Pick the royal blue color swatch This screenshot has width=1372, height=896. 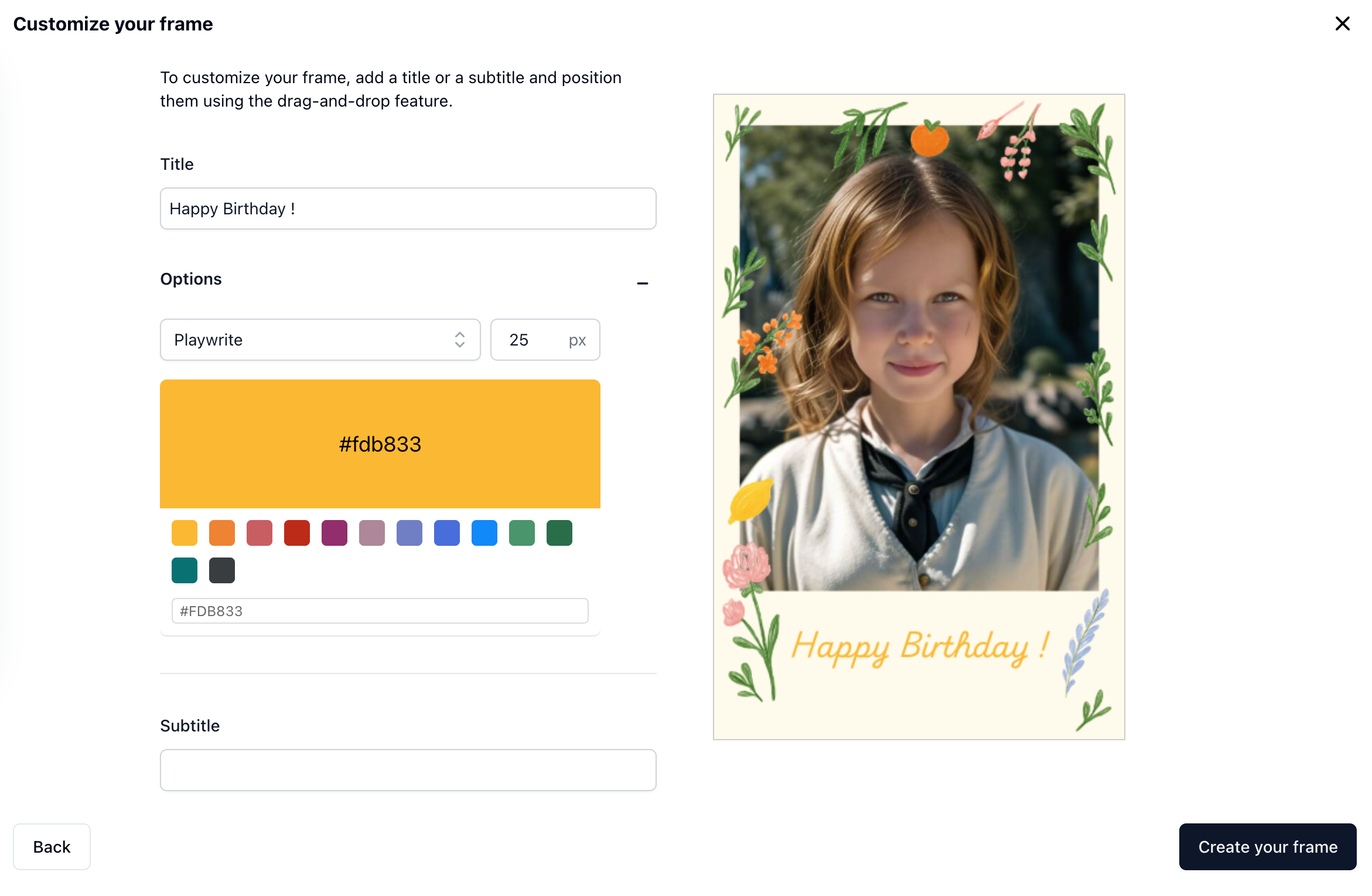point(447,533)
